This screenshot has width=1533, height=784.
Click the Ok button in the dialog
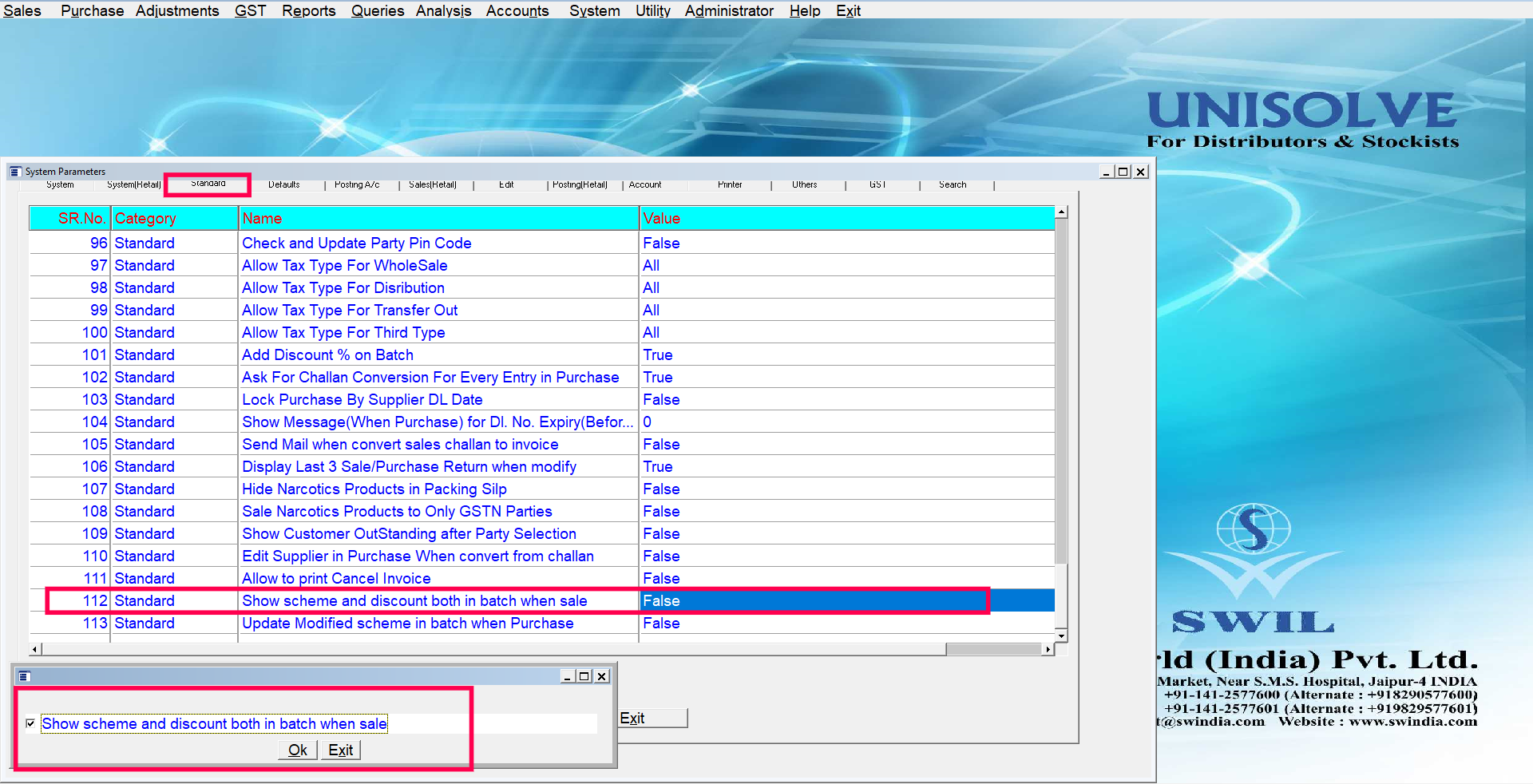pyautogui.click(x=298, y=750)
